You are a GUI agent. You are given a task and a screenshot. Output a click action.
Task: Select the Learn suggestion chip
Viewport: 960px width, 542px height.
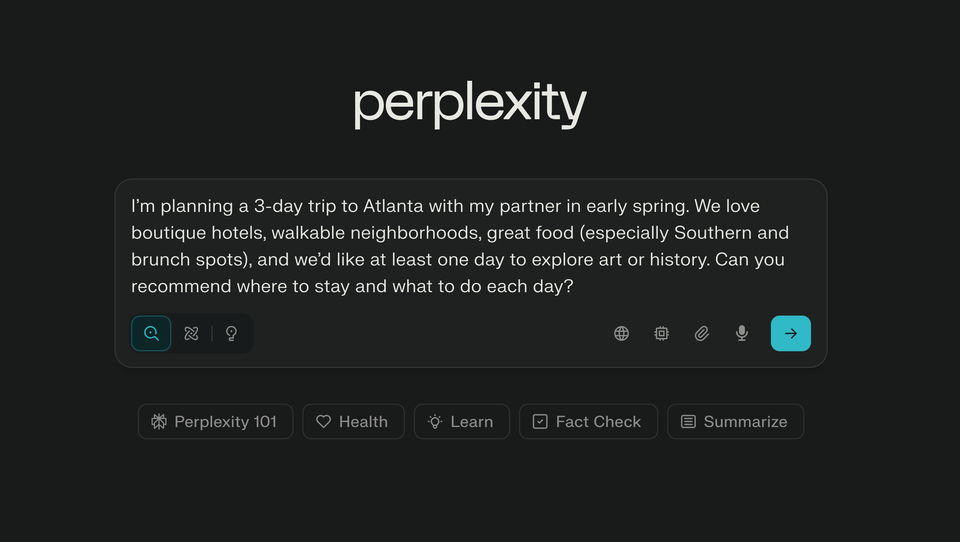click(x=461, y=422)
